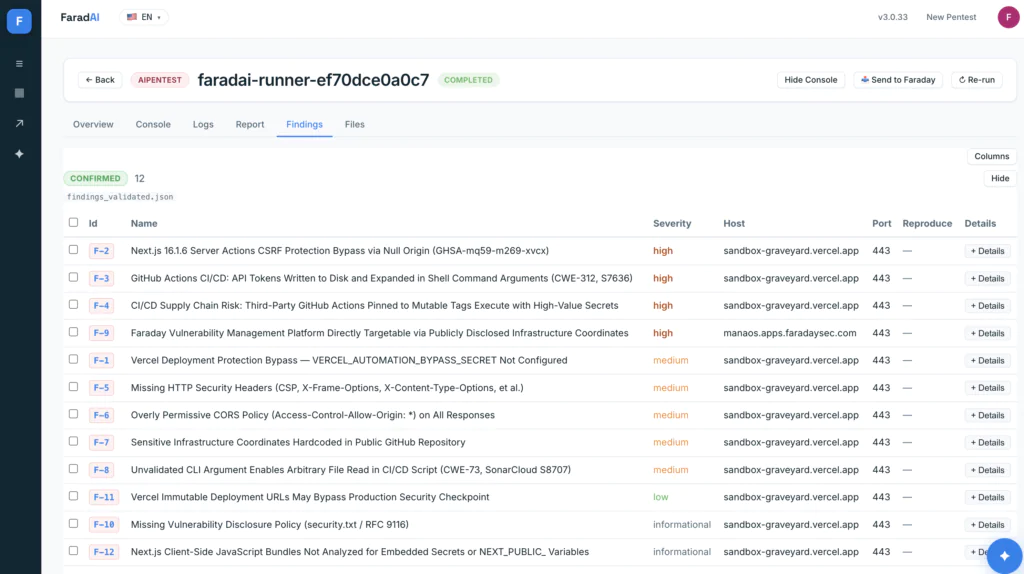The image size is (1024, 574).
Task: Click the Hide button for confirmed findings
Action: coord(999,178)
